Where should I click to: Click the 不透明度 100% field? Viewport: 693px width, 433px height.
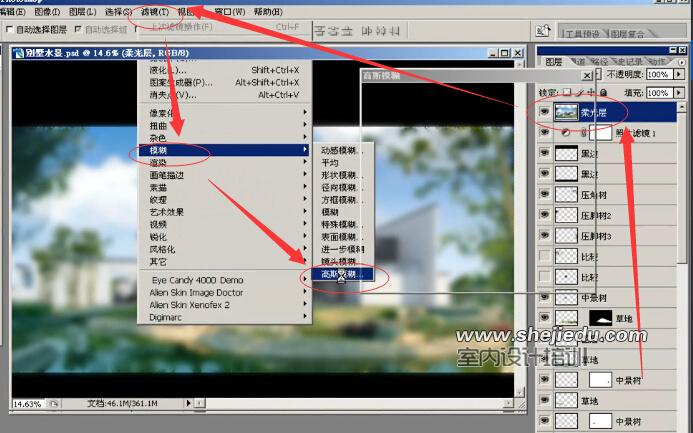point(660,74)
